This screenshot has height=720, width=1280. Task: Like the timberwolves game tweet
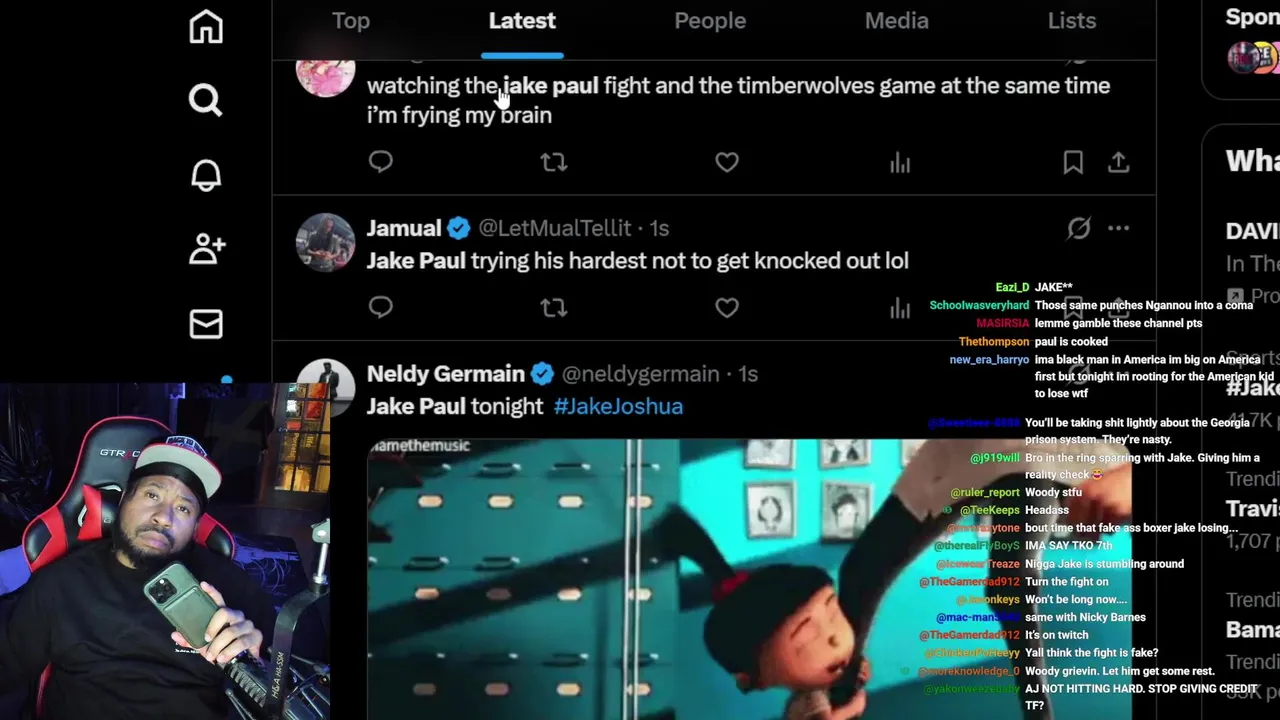coord(727,162)
